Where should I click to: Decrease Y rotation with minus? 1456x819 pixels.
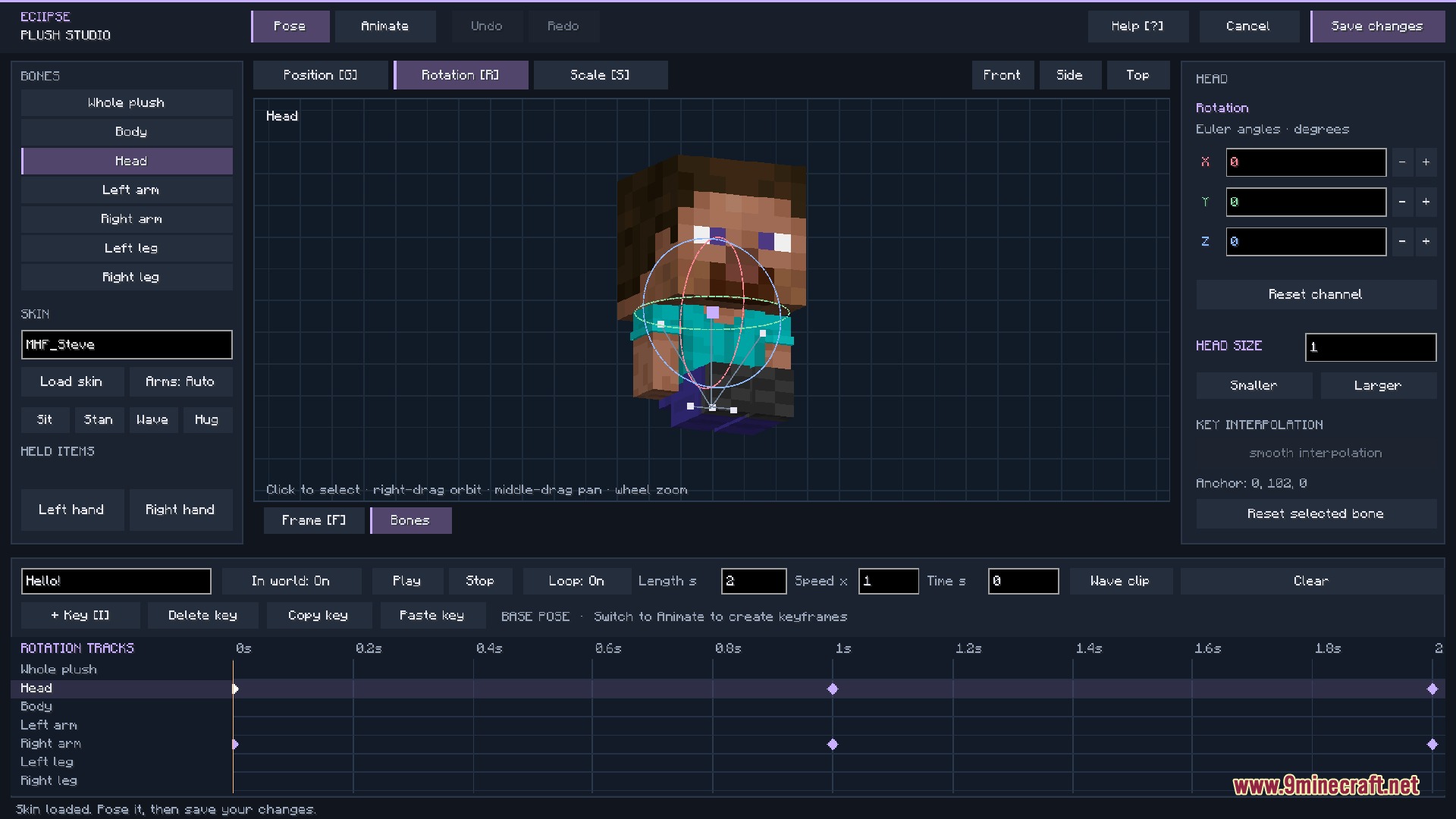(x=1402, y=202)
